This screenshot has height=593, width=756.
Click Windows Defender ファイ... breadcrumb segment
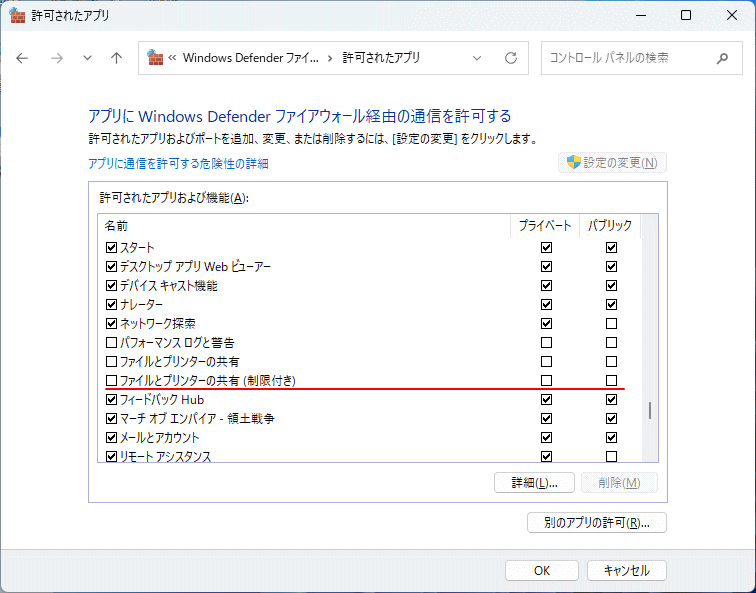click(251, 58)
